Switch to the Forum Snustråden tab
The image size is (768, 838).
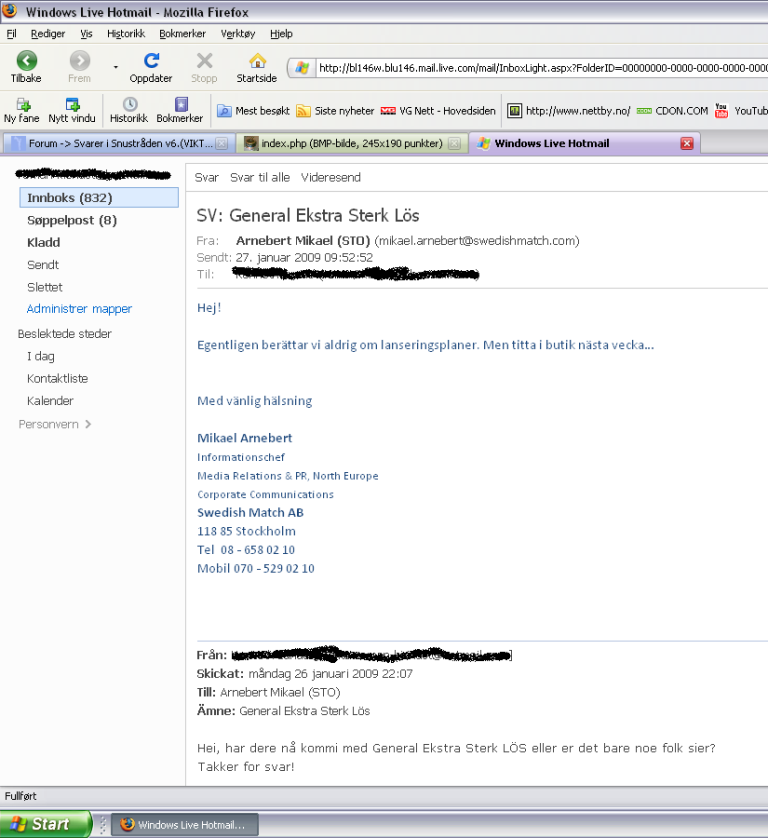click(x=118, y=143)
